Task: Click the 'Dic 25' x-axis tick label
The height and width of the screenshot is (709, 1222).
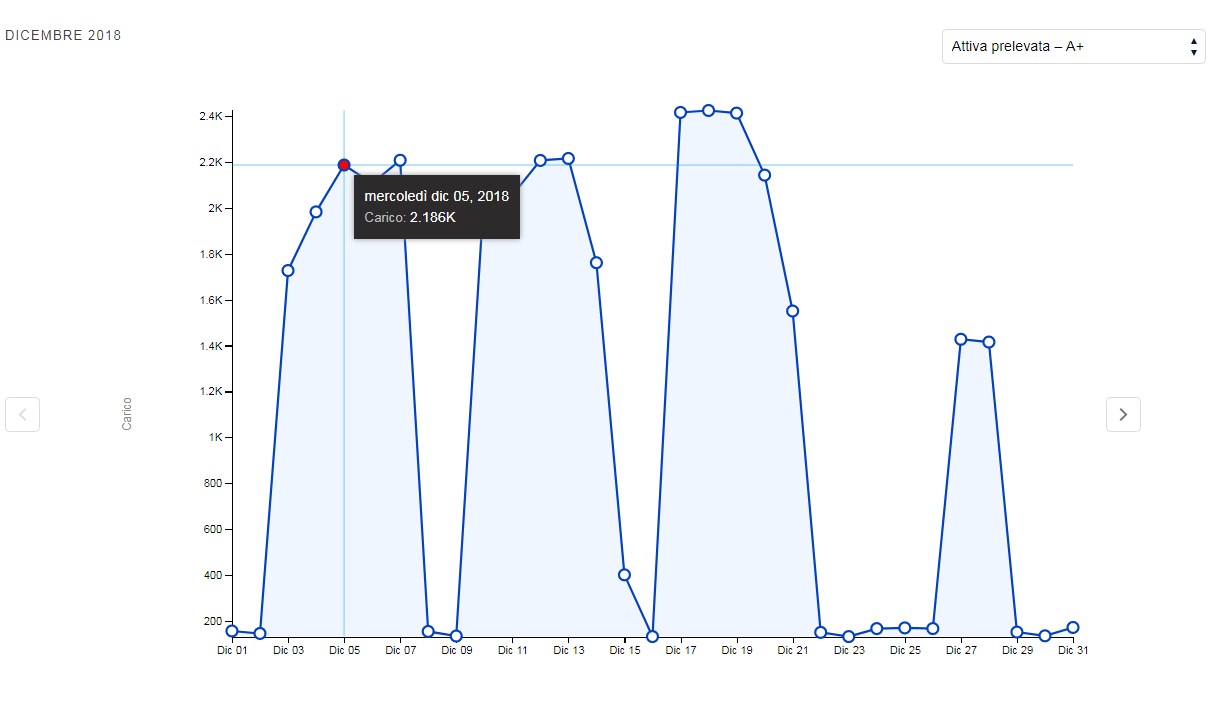Action: (905, 651)
